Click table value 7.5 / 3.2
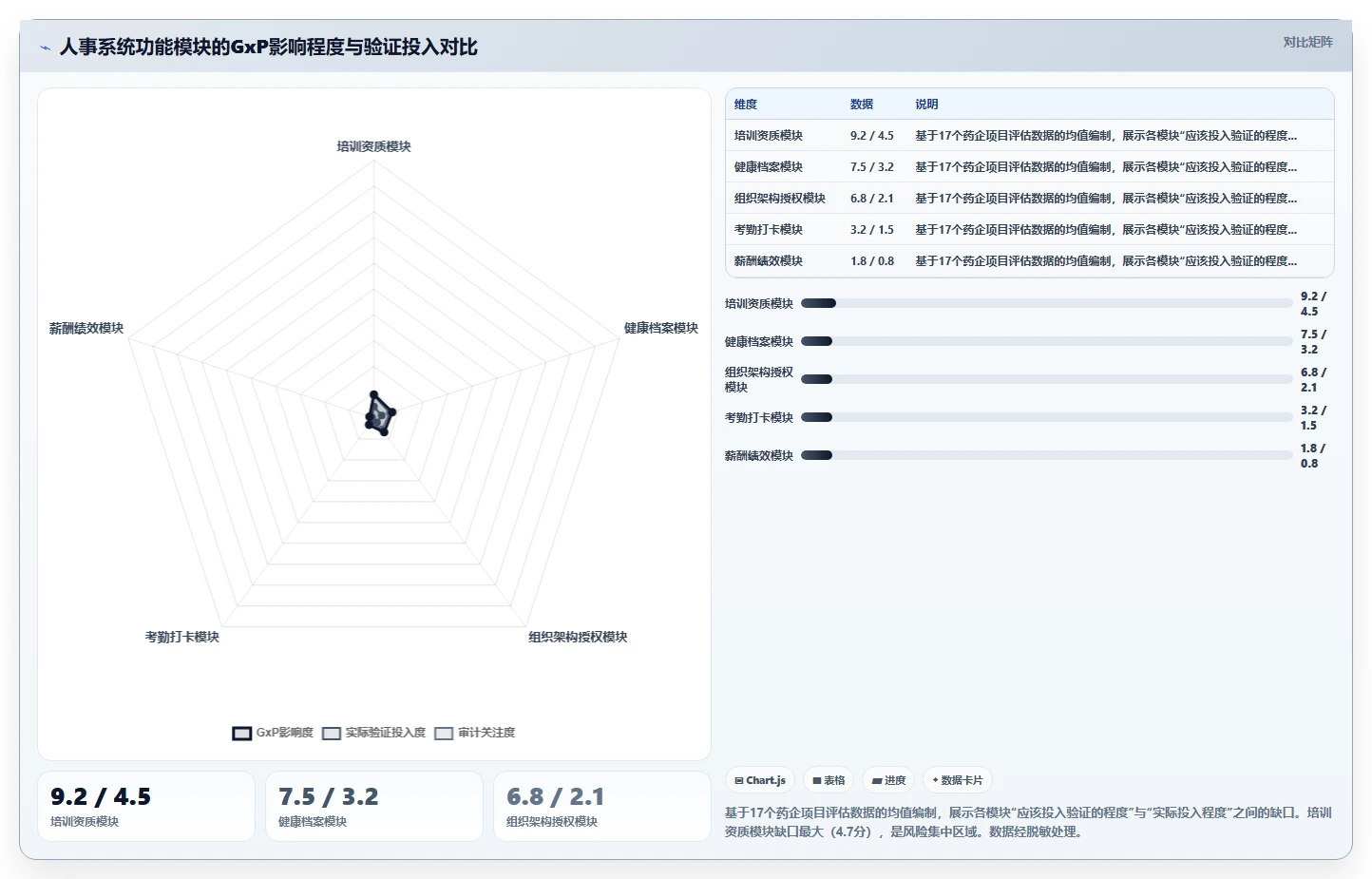Screen dimensions: 1372x879 tap(872, 167)
